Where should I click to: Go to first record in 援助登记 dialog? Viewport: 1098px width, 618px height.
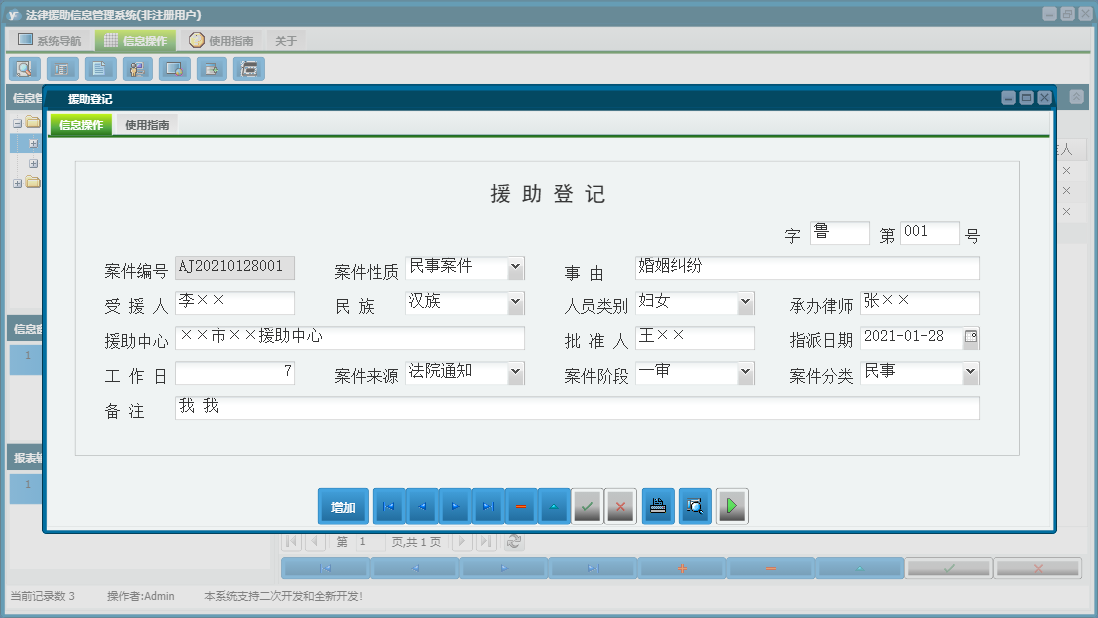389,506
